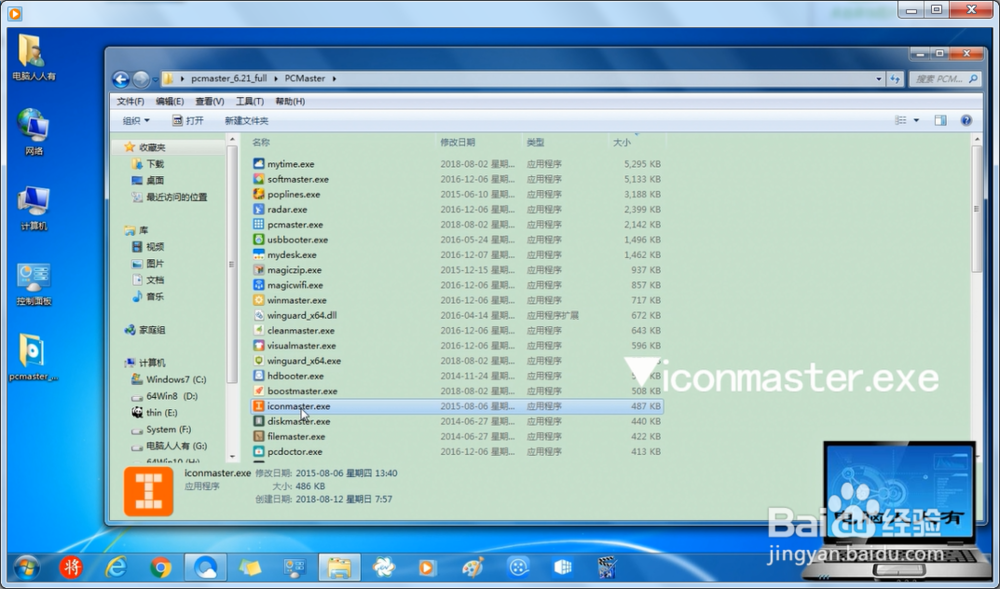Toggle the preview pane icon
This screenshot has height=589, width=1000.
coord(940,120)
